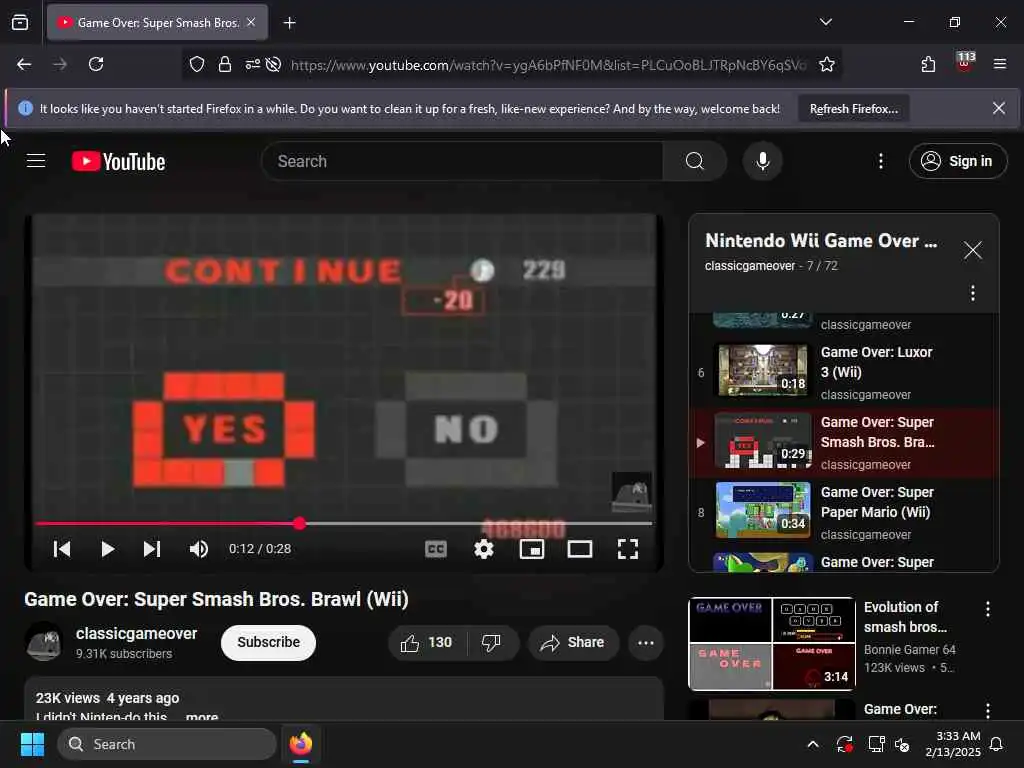Open the uBlock extension with 113 badge
Image resolution: width=1024 pixels, height=768 pixels.
coord(965,63)
